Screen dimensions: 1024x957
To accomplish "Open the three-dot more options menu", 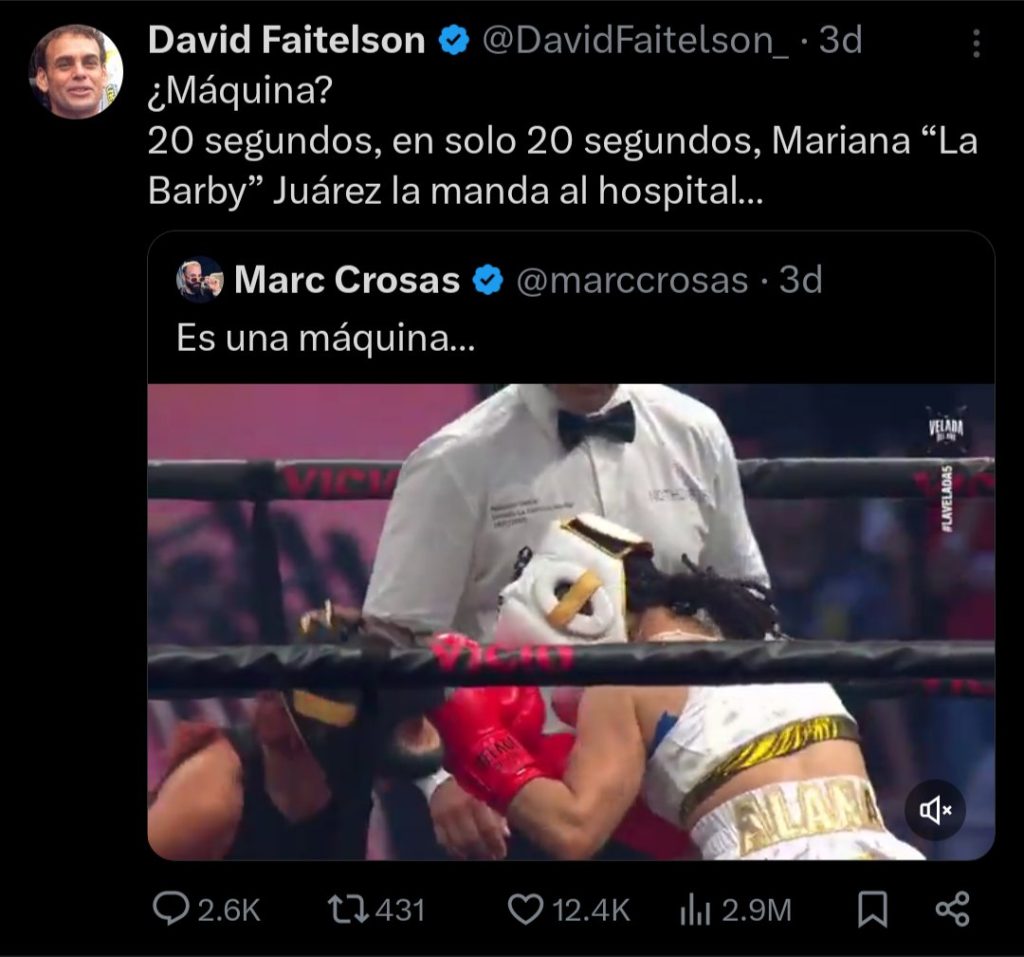I will click(x=976, y=43).
